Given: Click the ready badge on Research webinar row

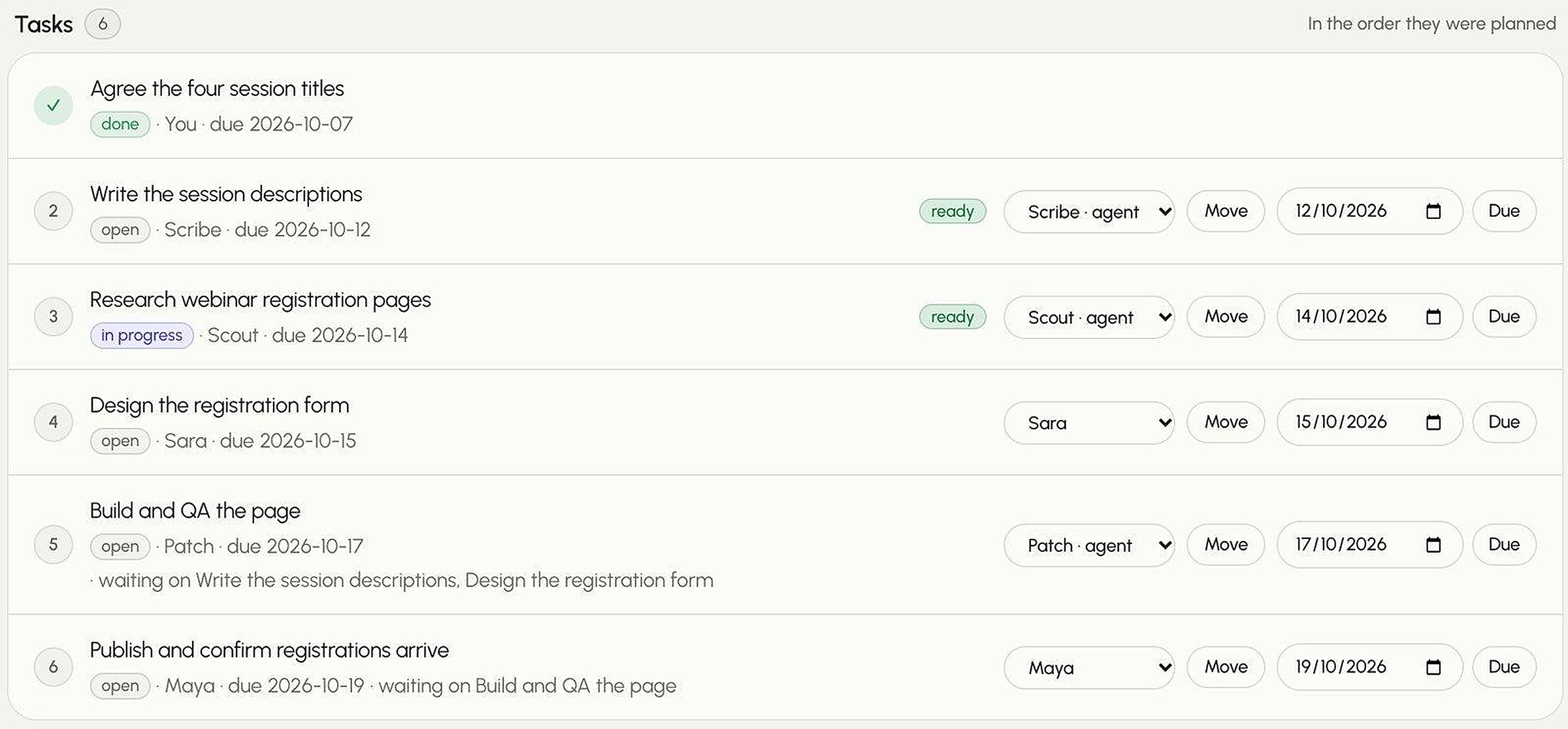Looking at the screenshot, I should pos(953,317).
